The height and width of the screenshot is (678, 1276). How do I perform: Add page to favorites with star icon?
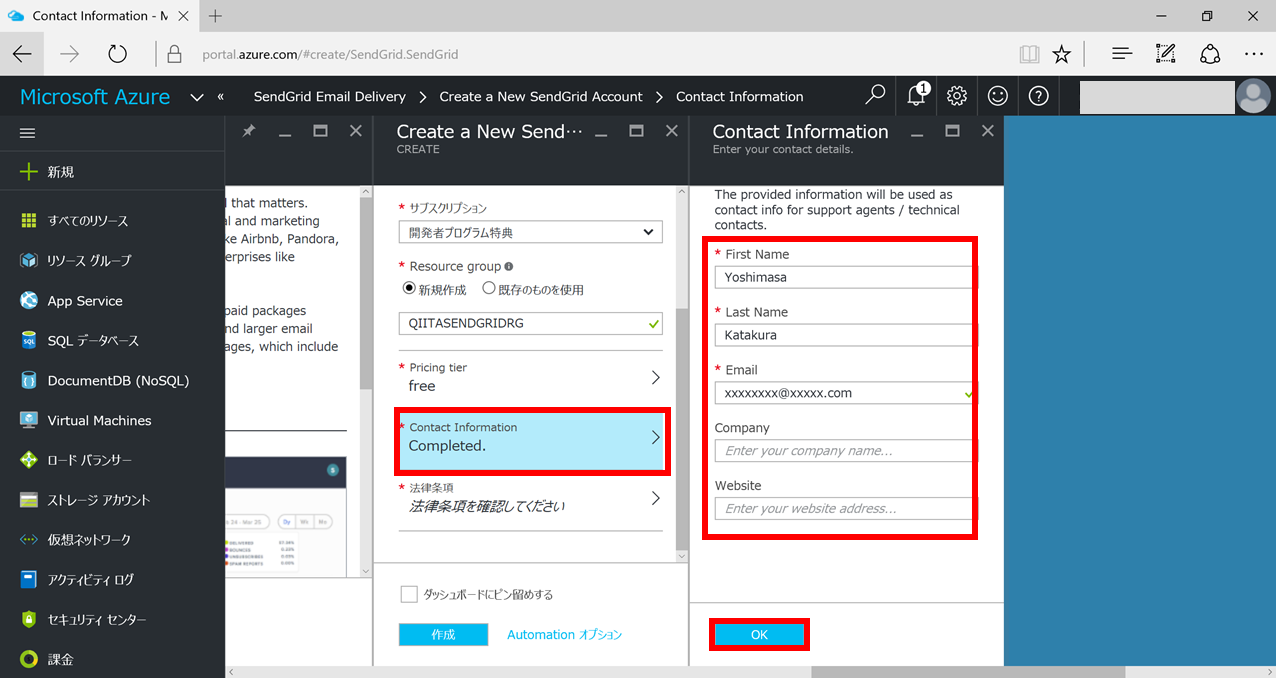[1062, 54]
